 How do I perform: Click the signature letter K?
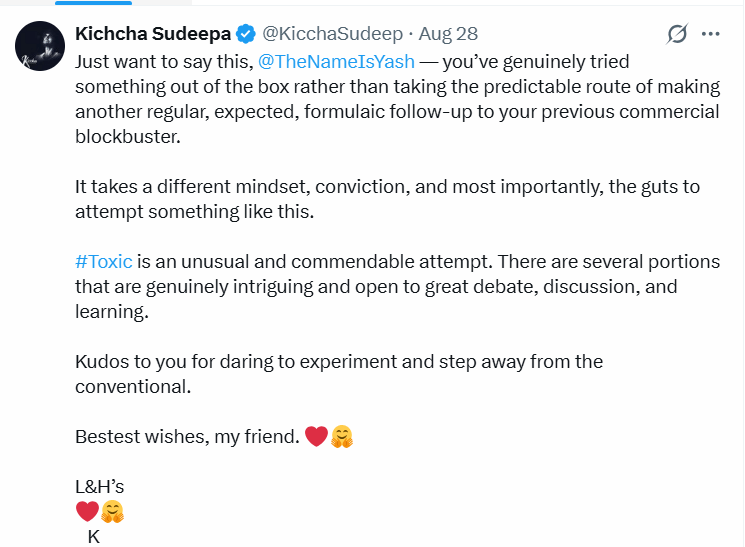click(94, 537)
